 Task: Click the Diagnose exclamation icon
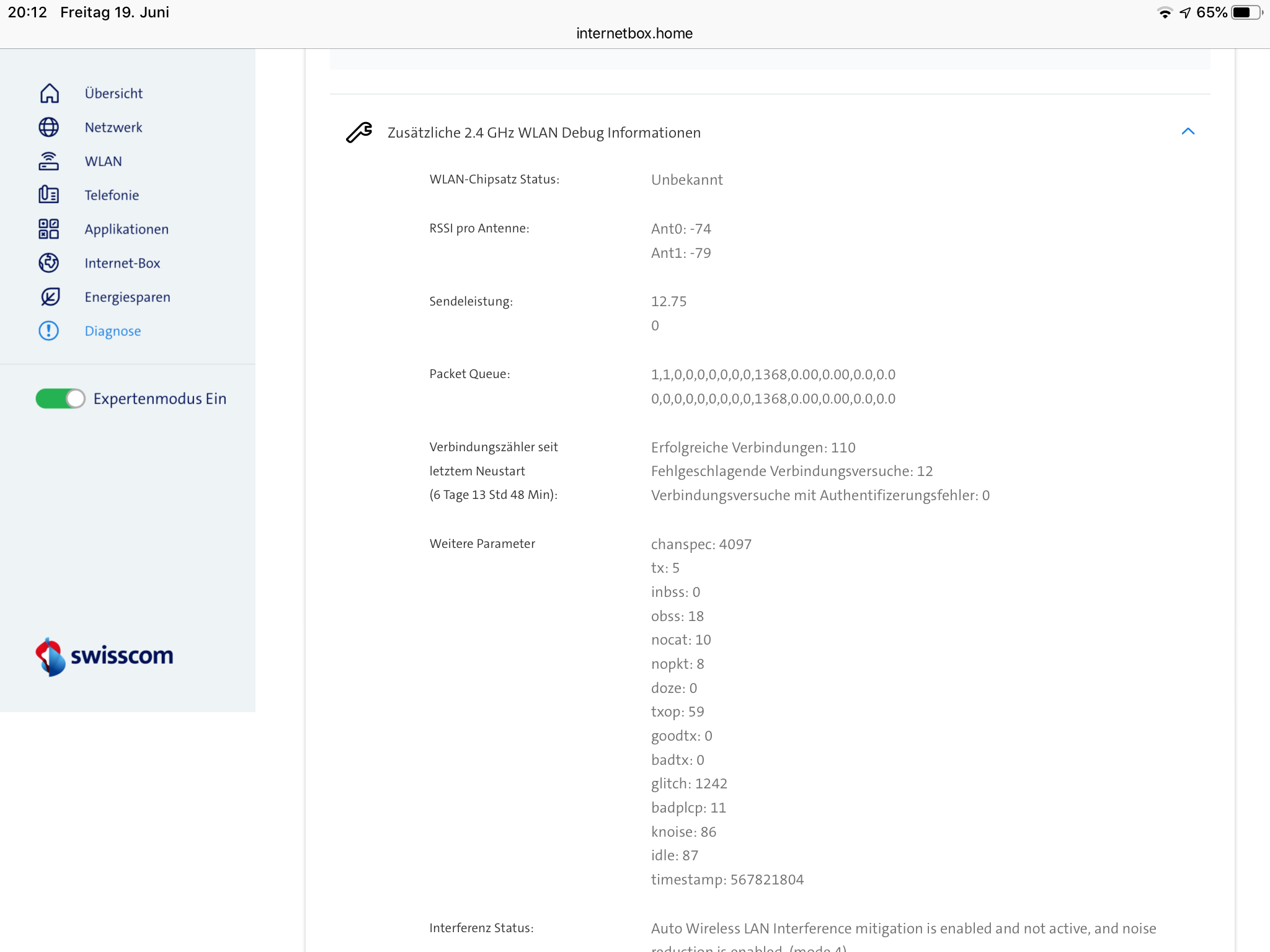point(49,331)
